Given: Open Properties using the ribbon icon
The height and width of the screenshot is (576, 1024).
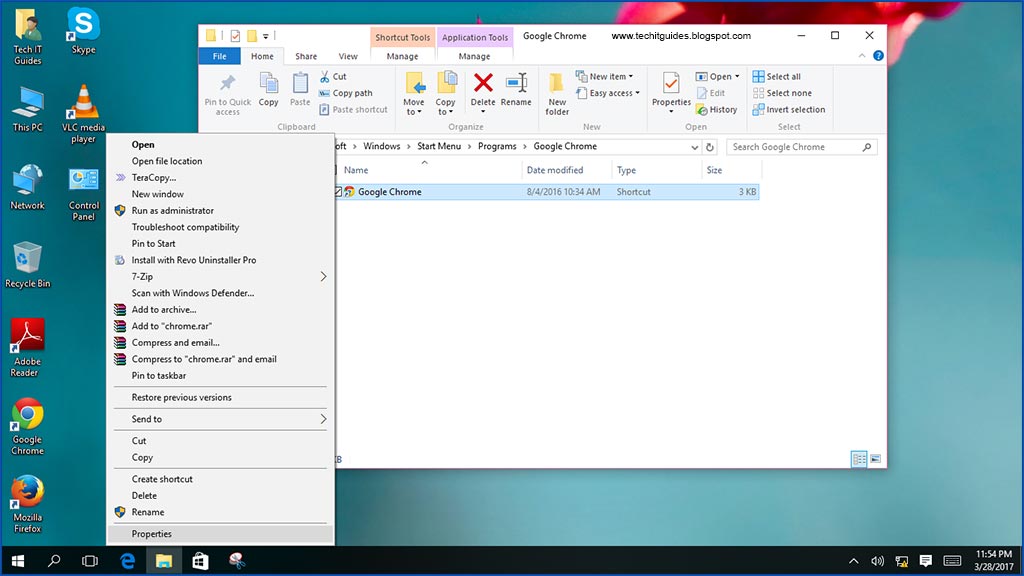Looking at the screenshot, I should pos(670,90).
